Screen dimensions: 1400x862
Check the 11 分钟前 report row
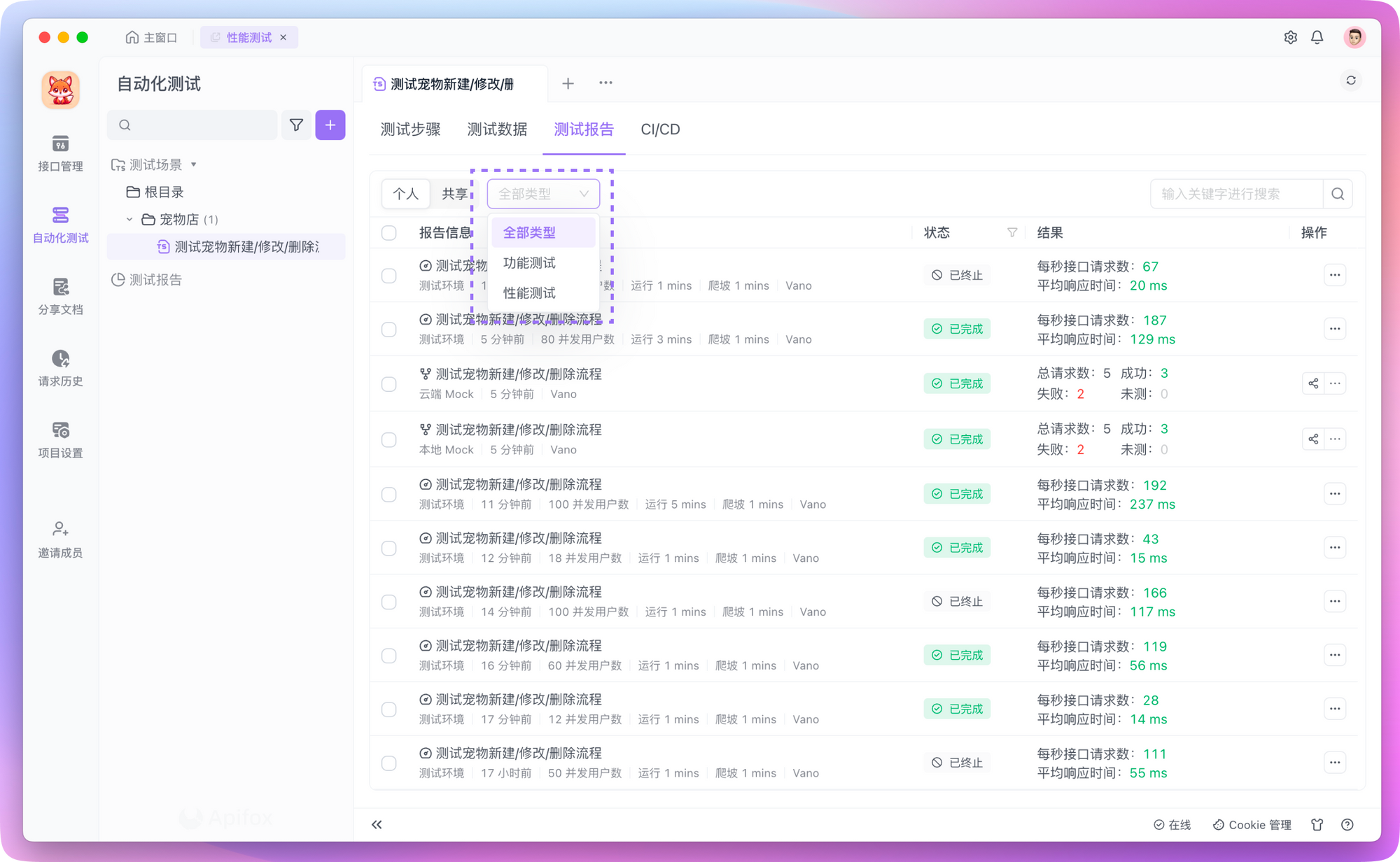click(x=389, y=495)
